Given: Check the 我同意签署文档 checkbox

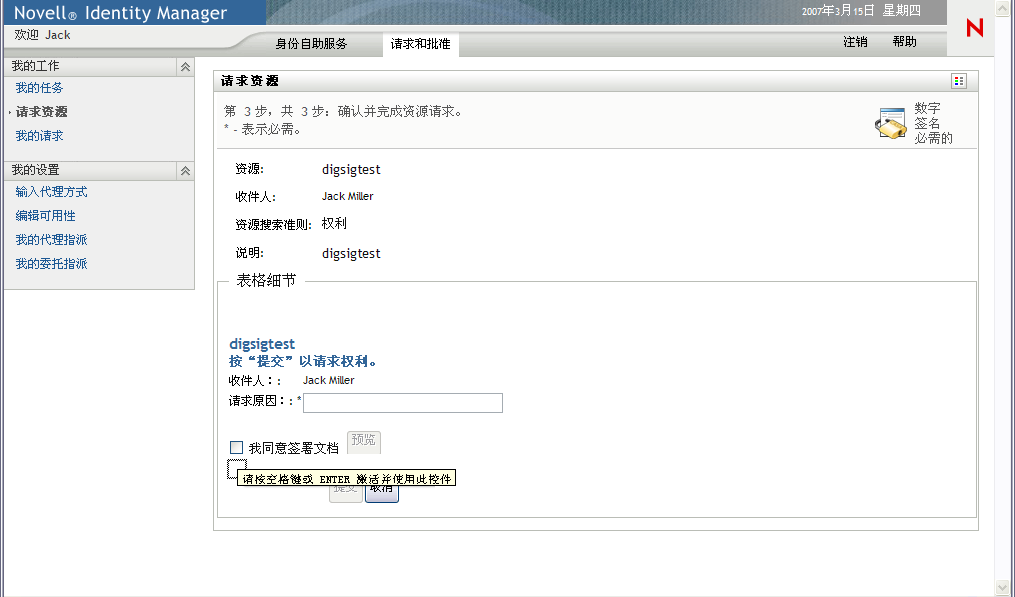Looking at the screenshot, I should point(236,446).
